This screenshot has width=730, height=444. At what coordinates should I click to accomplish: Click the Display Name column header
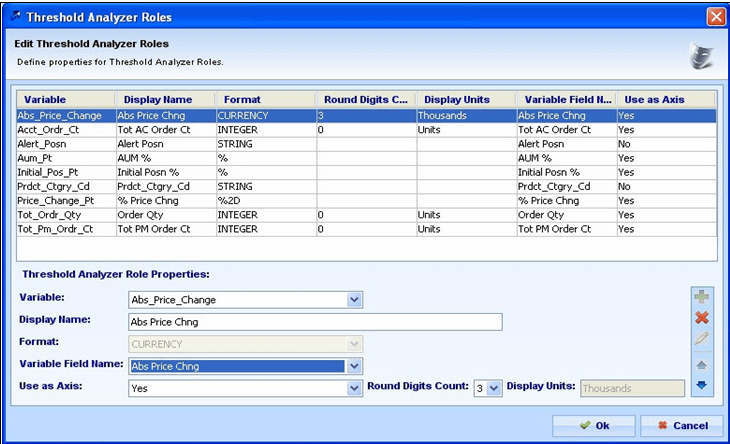point(166,100)
